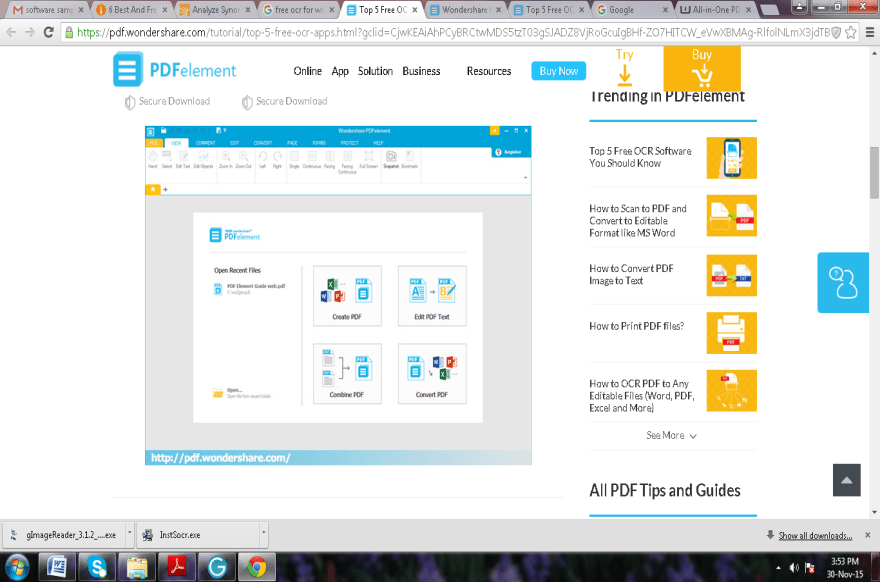Open 'How to OCR PDF to Any Editable Files' link
This screenshot has width=880, height=582.
coord(641,396)
